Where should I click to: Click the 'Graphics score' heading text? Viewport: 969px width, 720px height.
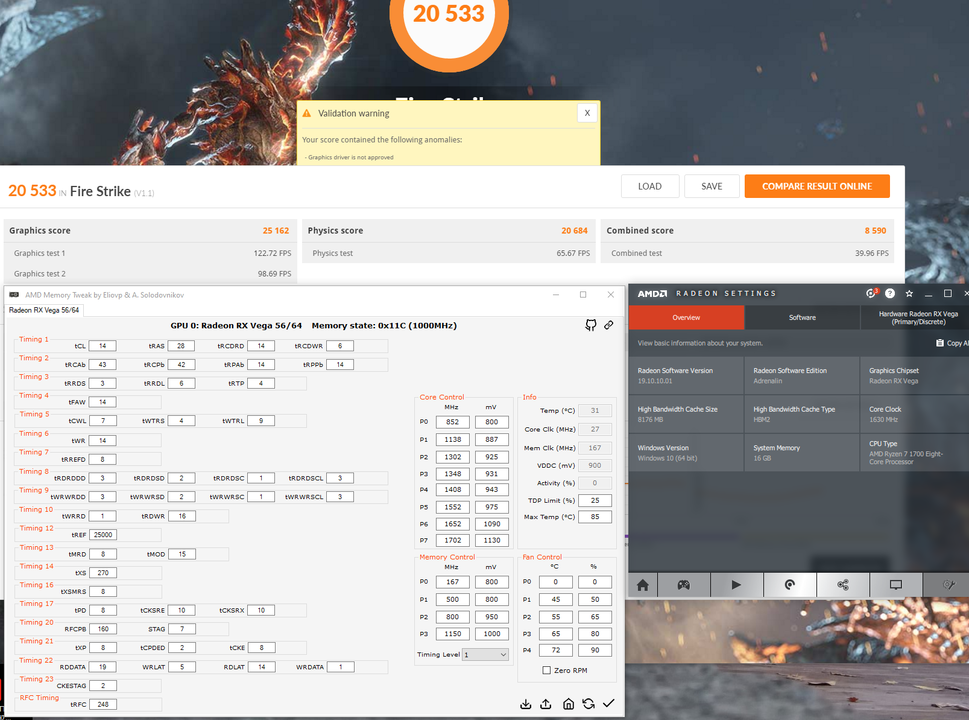(40, 231)
